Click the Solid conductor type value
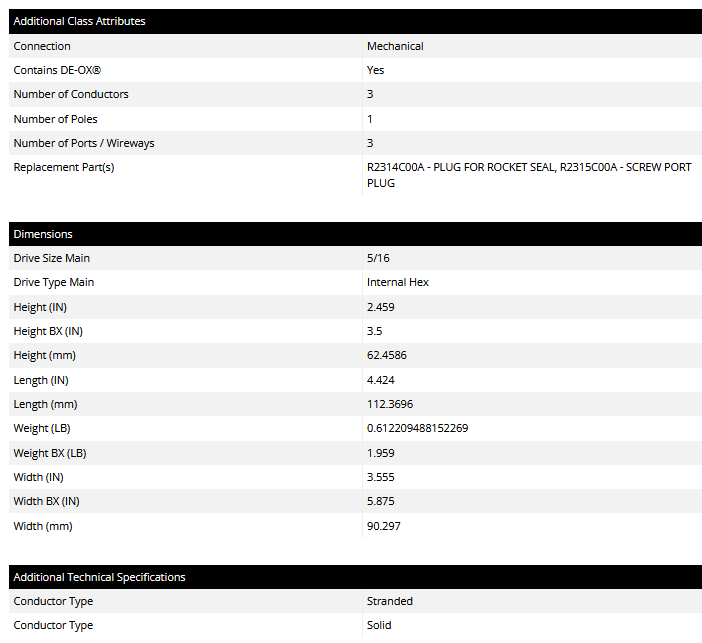Viewport: 702px width, 643px height. point(379,625)
